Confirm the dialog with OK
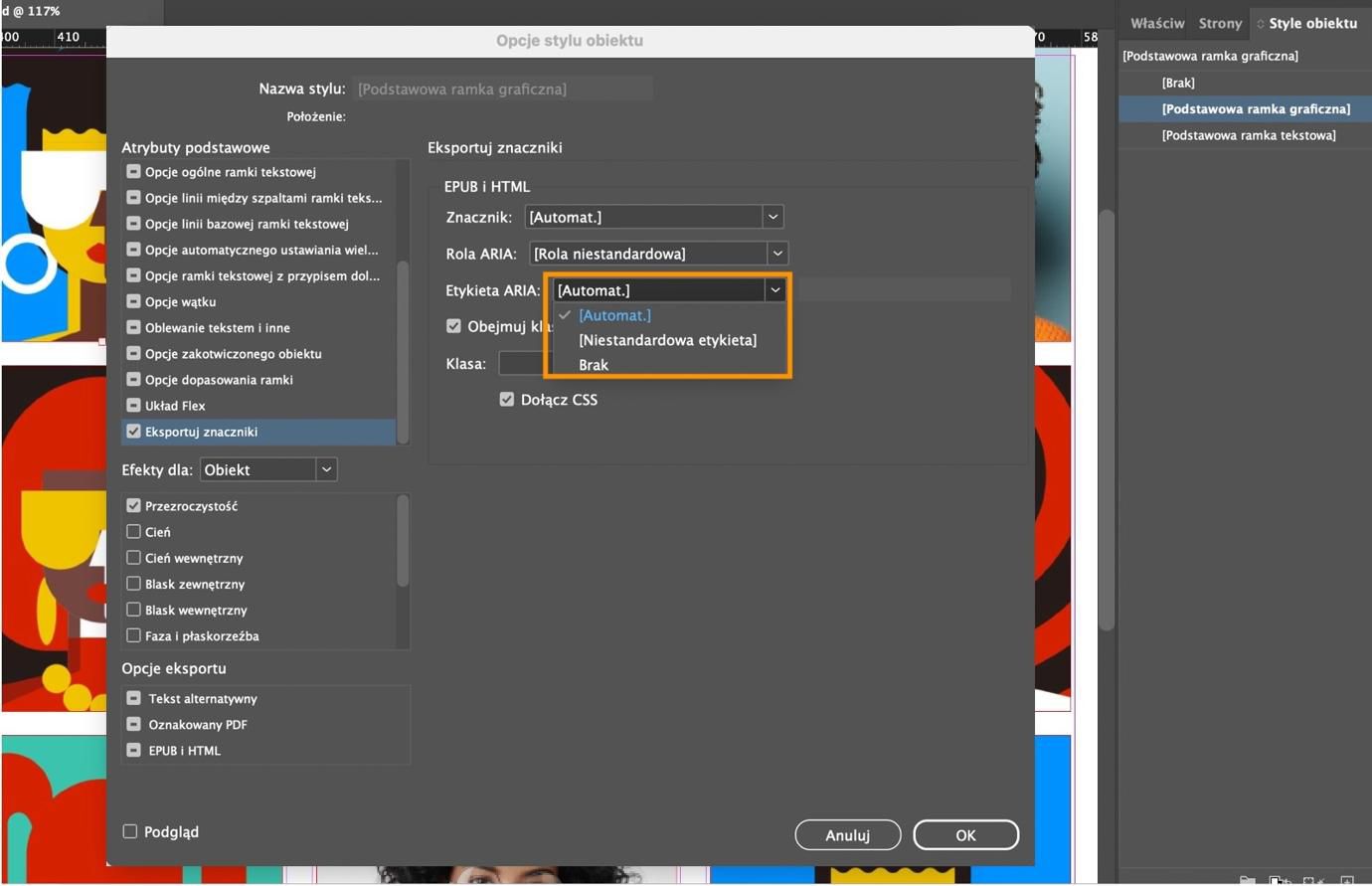 pyautogui.click(x=965, y=835)
